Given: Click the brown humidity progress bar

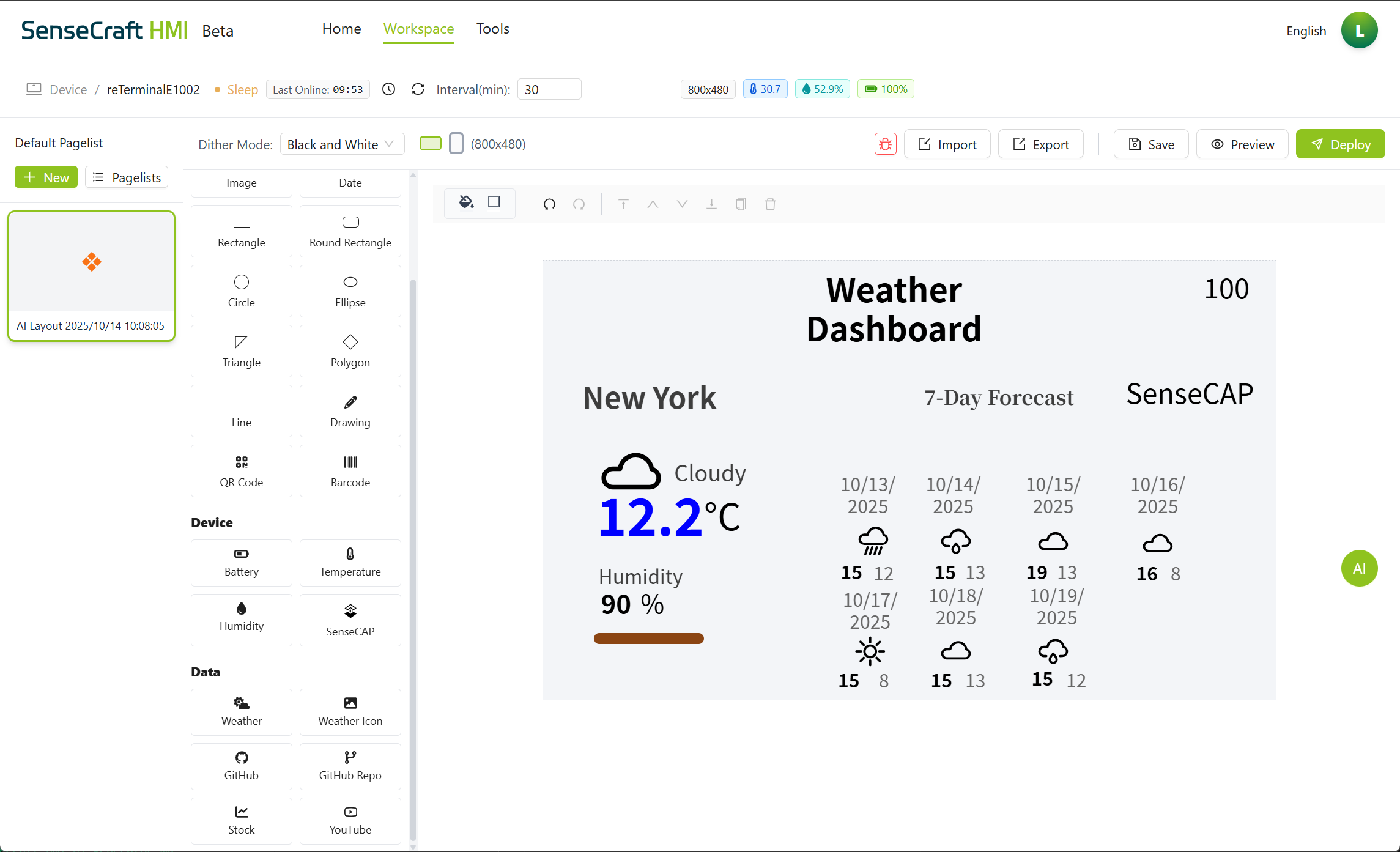Looking at the screenshot, I should pos(648,639).
